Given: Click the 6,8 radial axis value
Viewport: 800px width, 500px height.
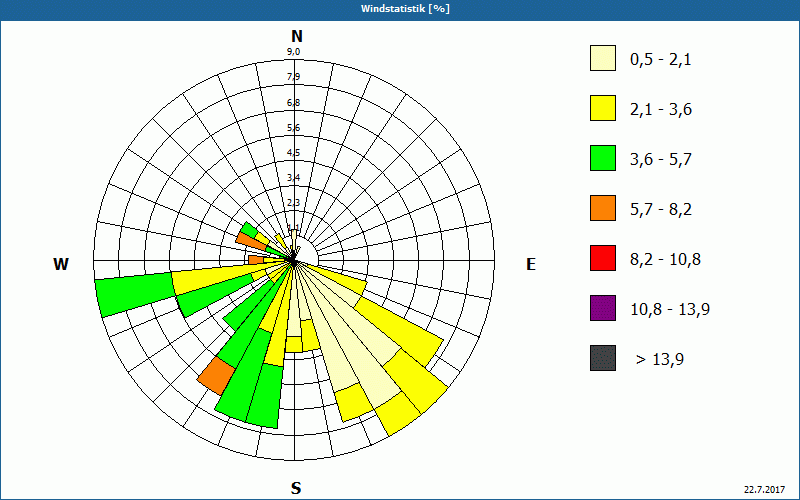Looking at the screenshot, I should [293, 103].
